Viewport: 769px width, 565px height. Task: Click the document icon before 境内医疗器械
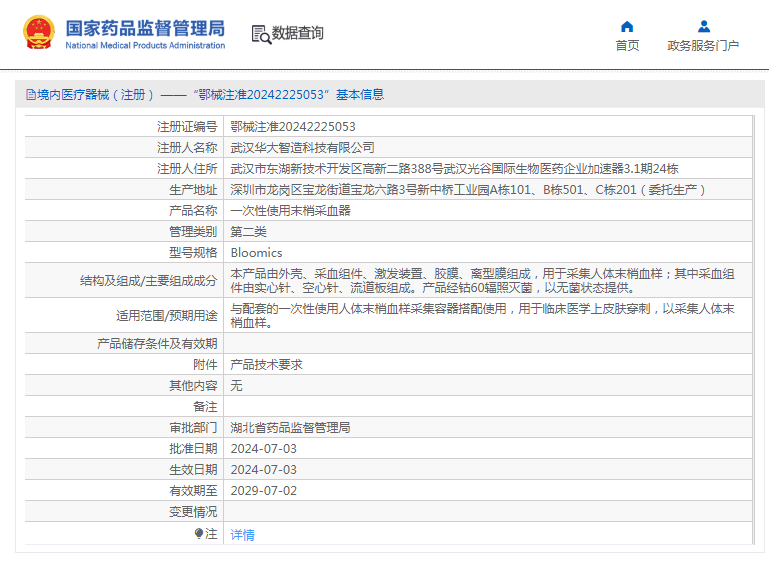pyautogui.click(x=31, y=95)
